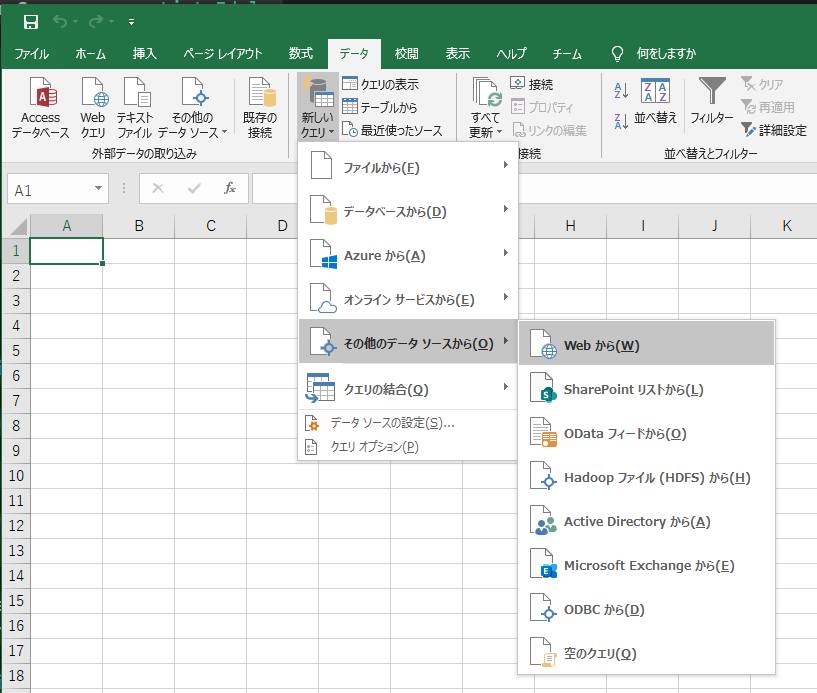Click the Save icon in quick access toolbar
The image size is (817, 693).
pos(31,22)
